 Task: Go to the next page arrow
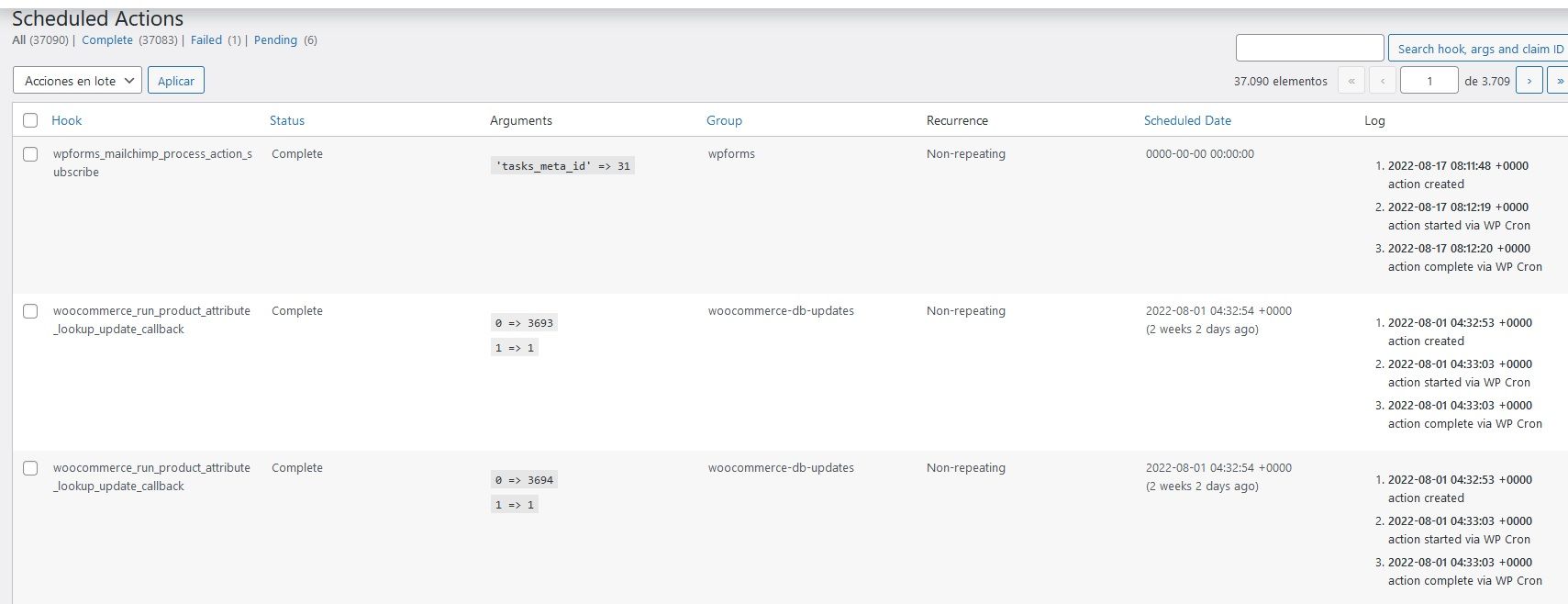(x=1529, y=81)
